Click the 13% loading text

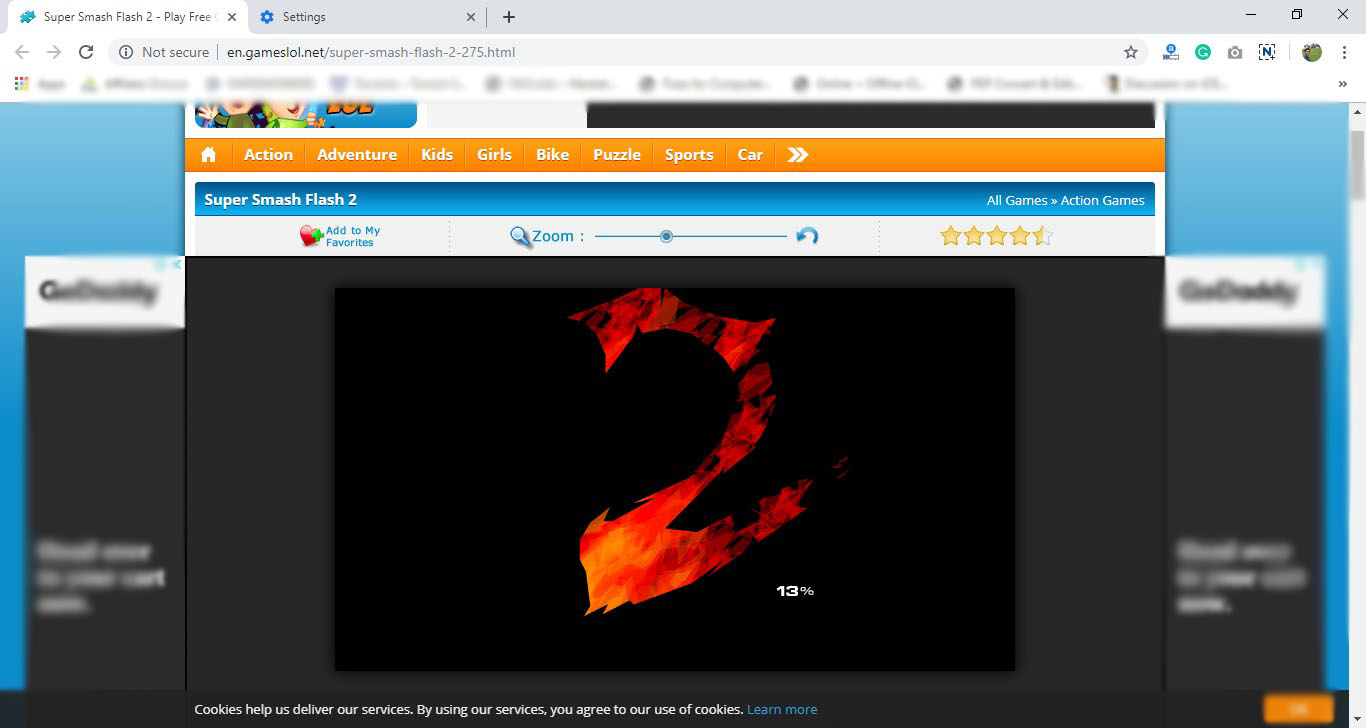pos(795,591)
